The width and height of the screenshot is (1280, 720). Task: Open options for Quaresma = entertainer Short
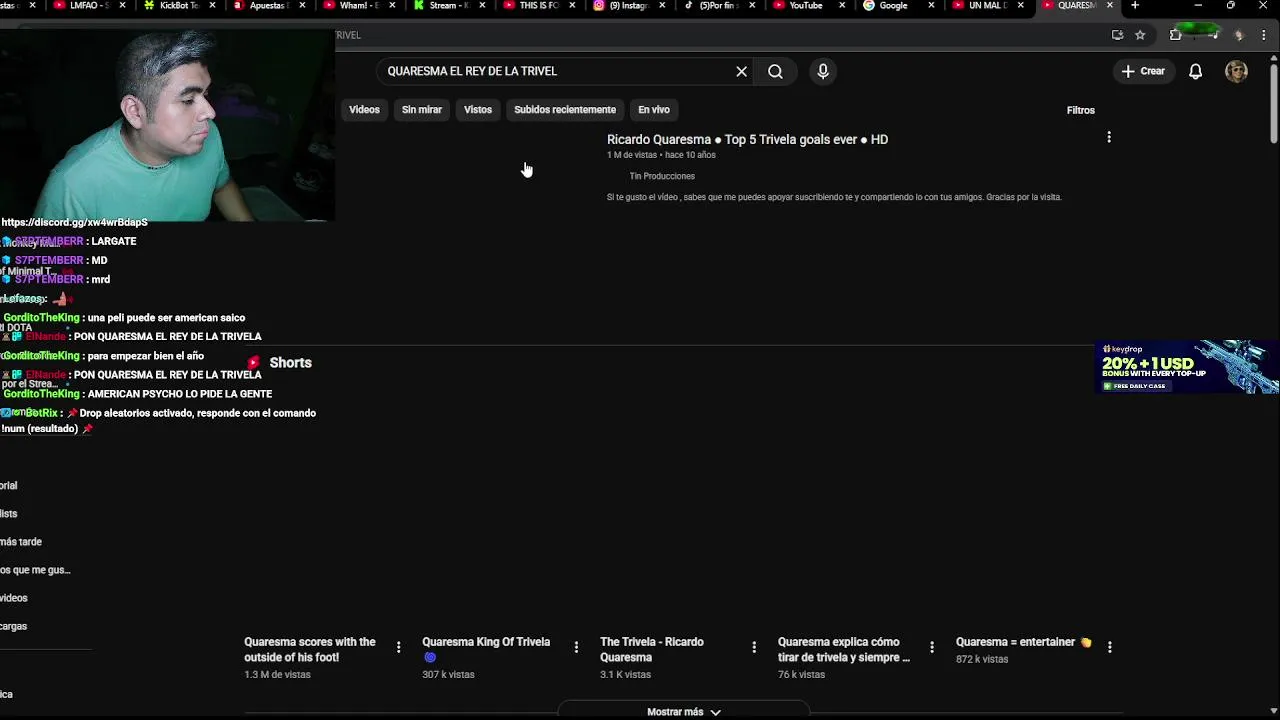[1109, 647]
